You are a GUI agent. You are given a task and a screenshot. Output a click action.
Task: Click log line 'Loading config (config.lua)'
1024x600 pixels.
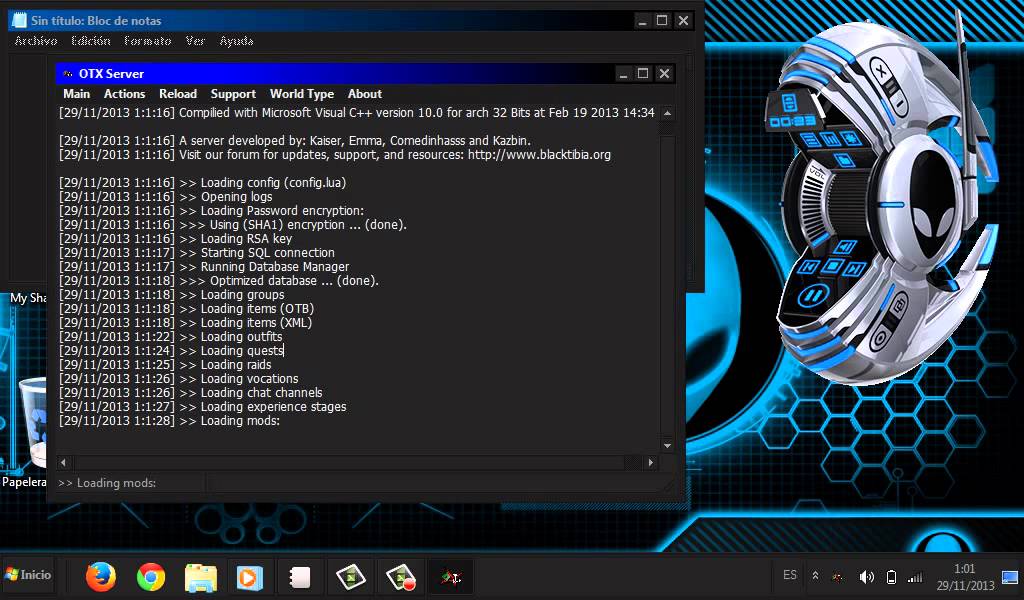pos(202,183)
